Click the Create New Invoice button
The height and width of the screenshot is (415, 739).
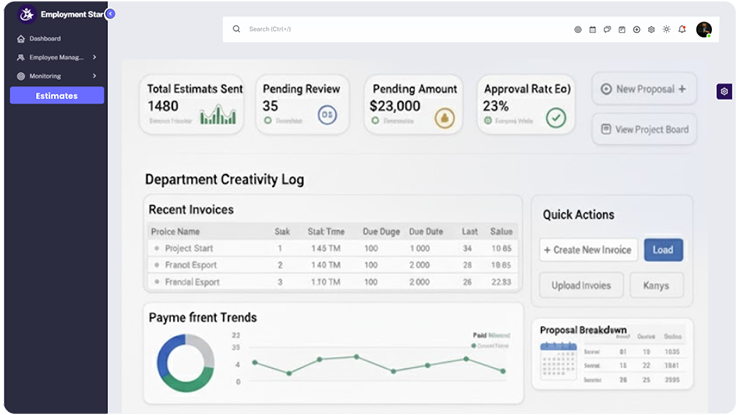588,250
